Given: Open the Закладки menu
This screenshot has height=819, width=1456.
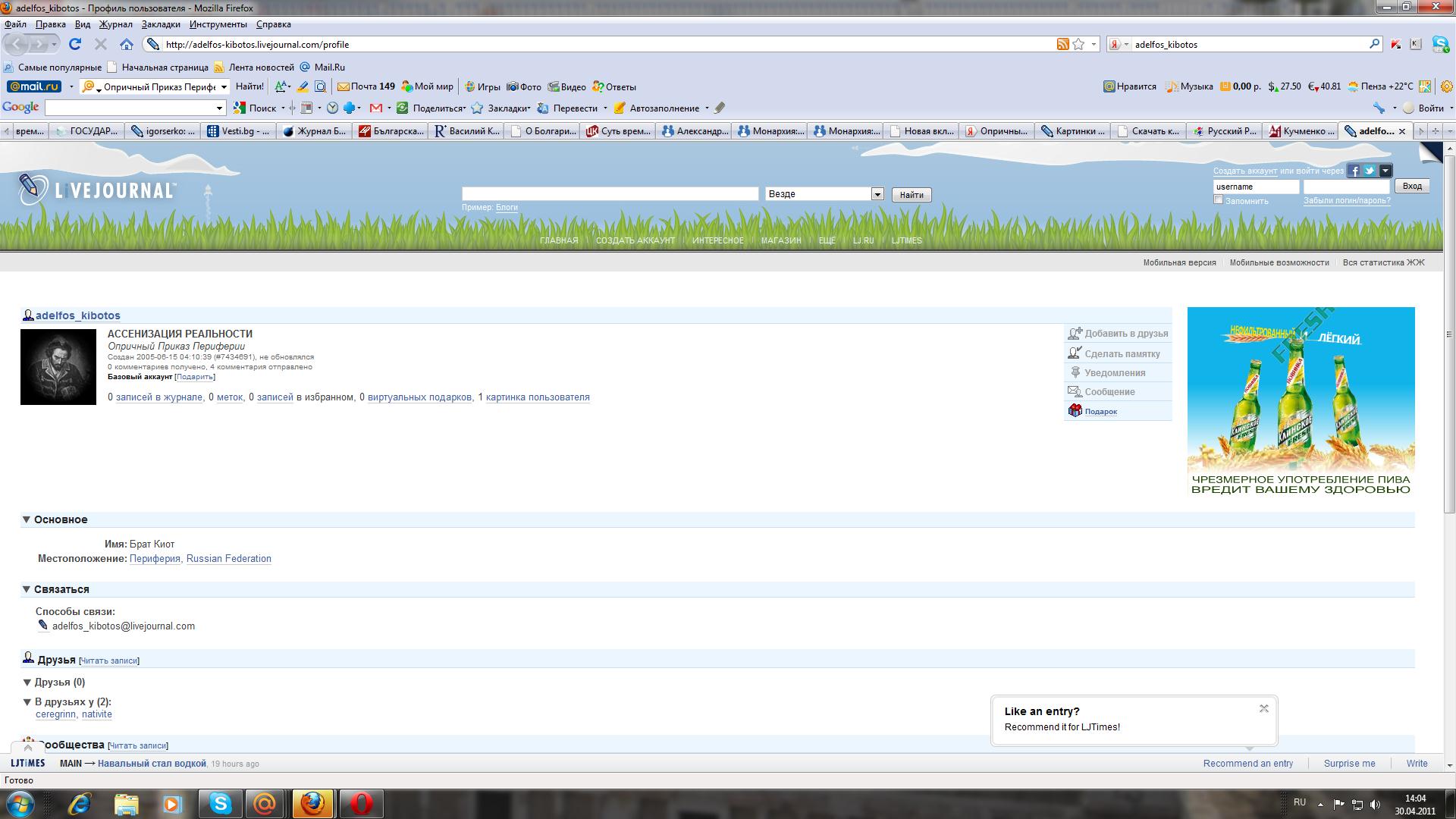Looking at the screenshot, I should [161, 24].
